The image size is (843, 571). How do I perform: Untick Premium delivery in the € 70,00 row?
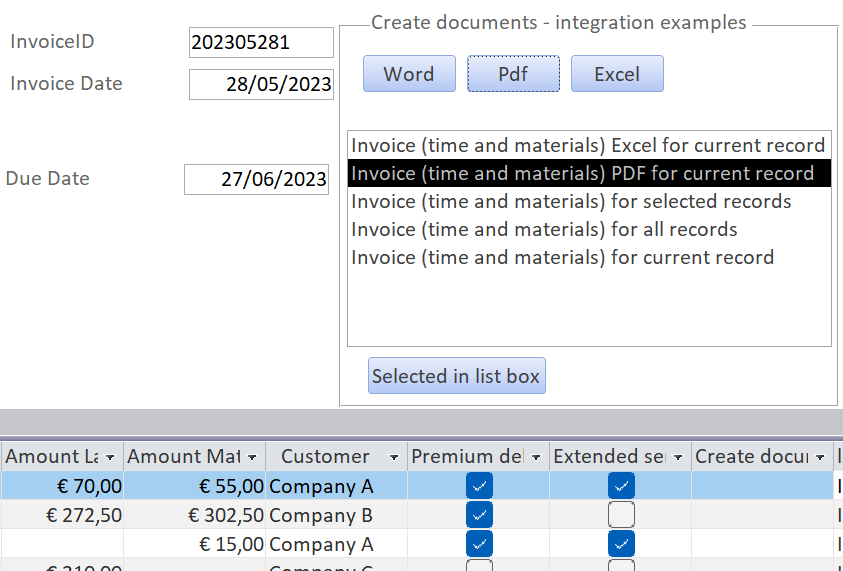pyautogui.click(x=480, y=486)
